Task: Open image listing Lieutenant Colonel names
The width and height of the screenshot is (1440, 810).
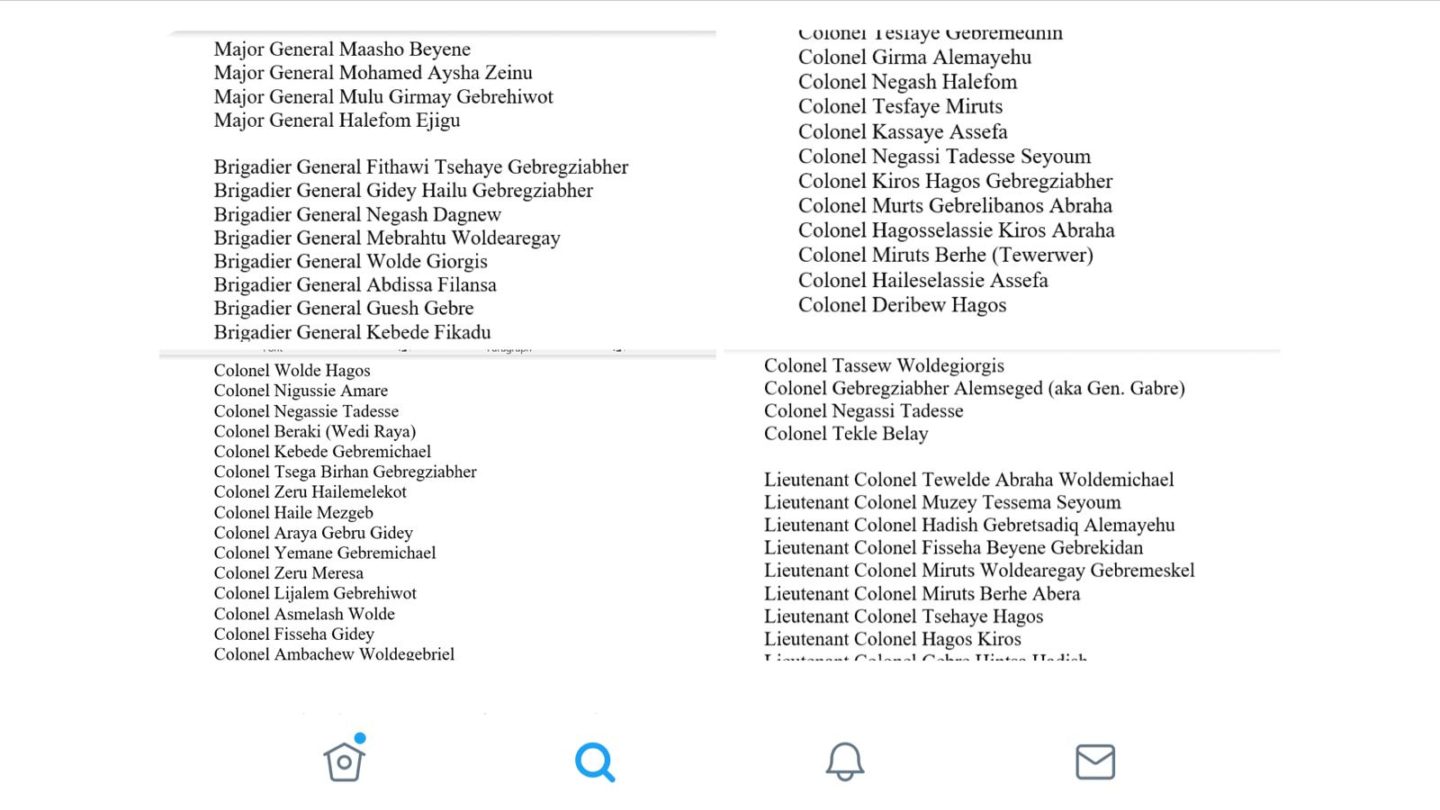Action: tap(1002, 506)
